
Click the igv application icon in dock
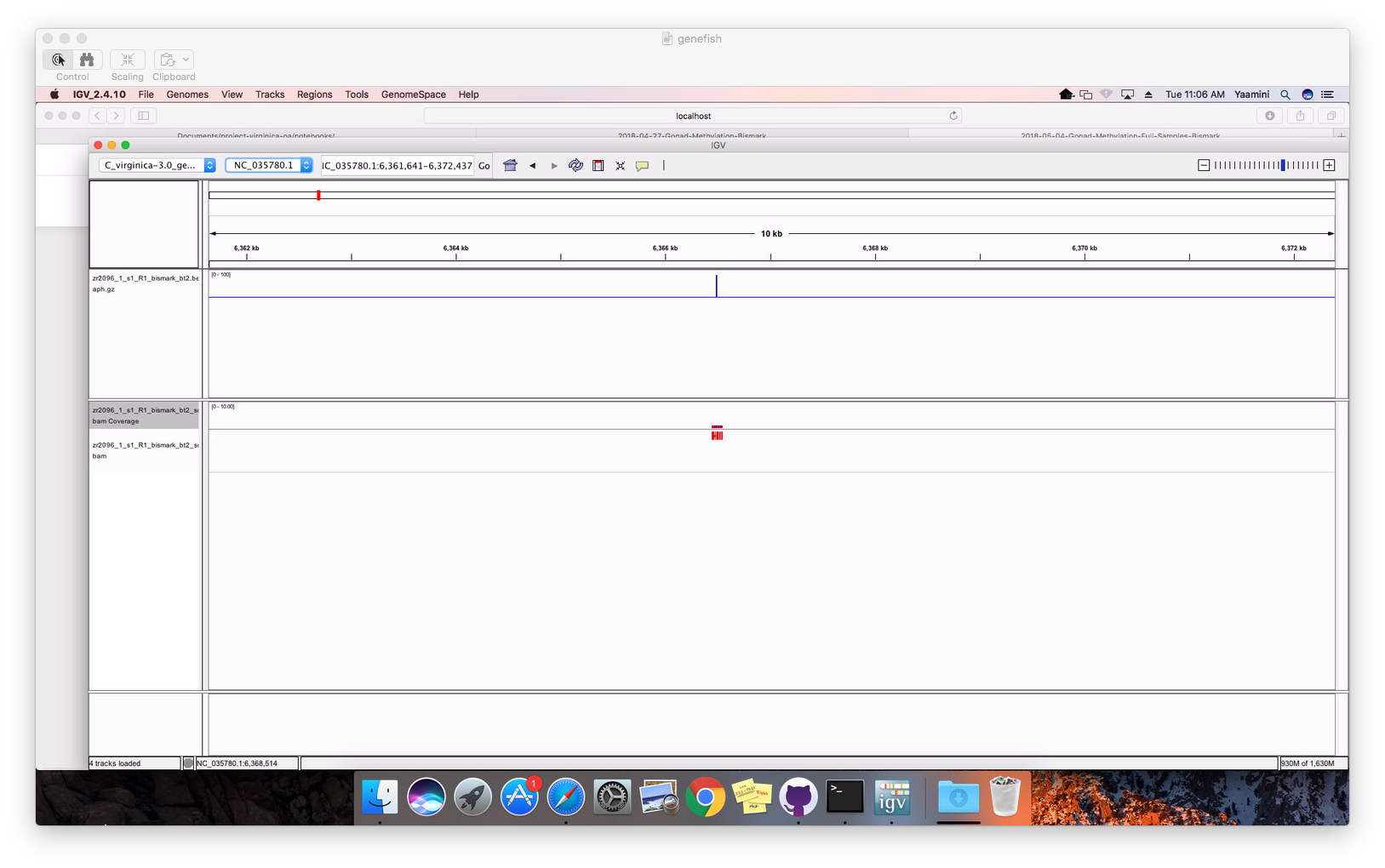point(891,797)
